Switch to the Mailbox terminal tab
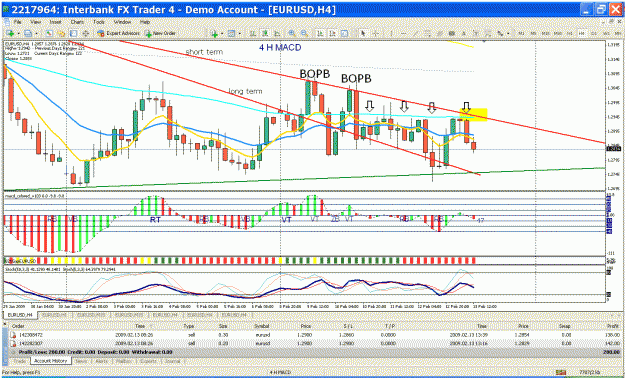The width and height of the screenshot is (625, 378). tap(124, 361)
